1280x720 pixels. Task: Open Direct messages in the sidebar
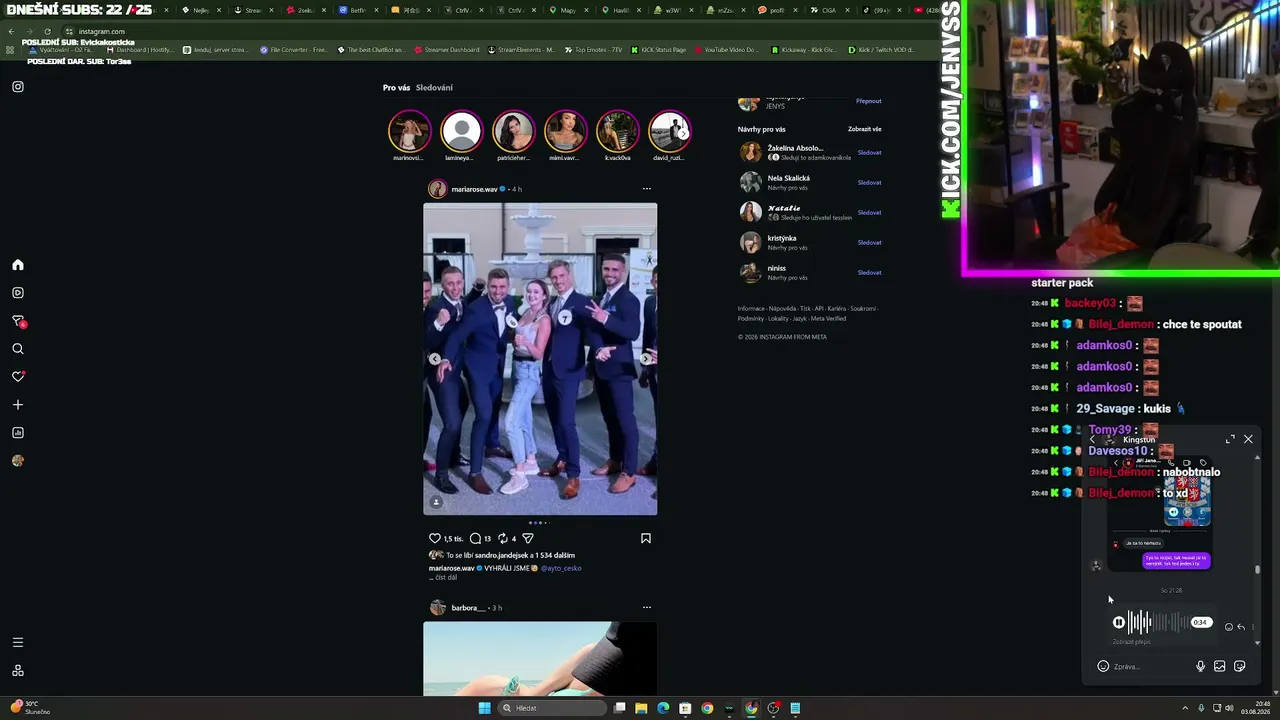point(18,321)
